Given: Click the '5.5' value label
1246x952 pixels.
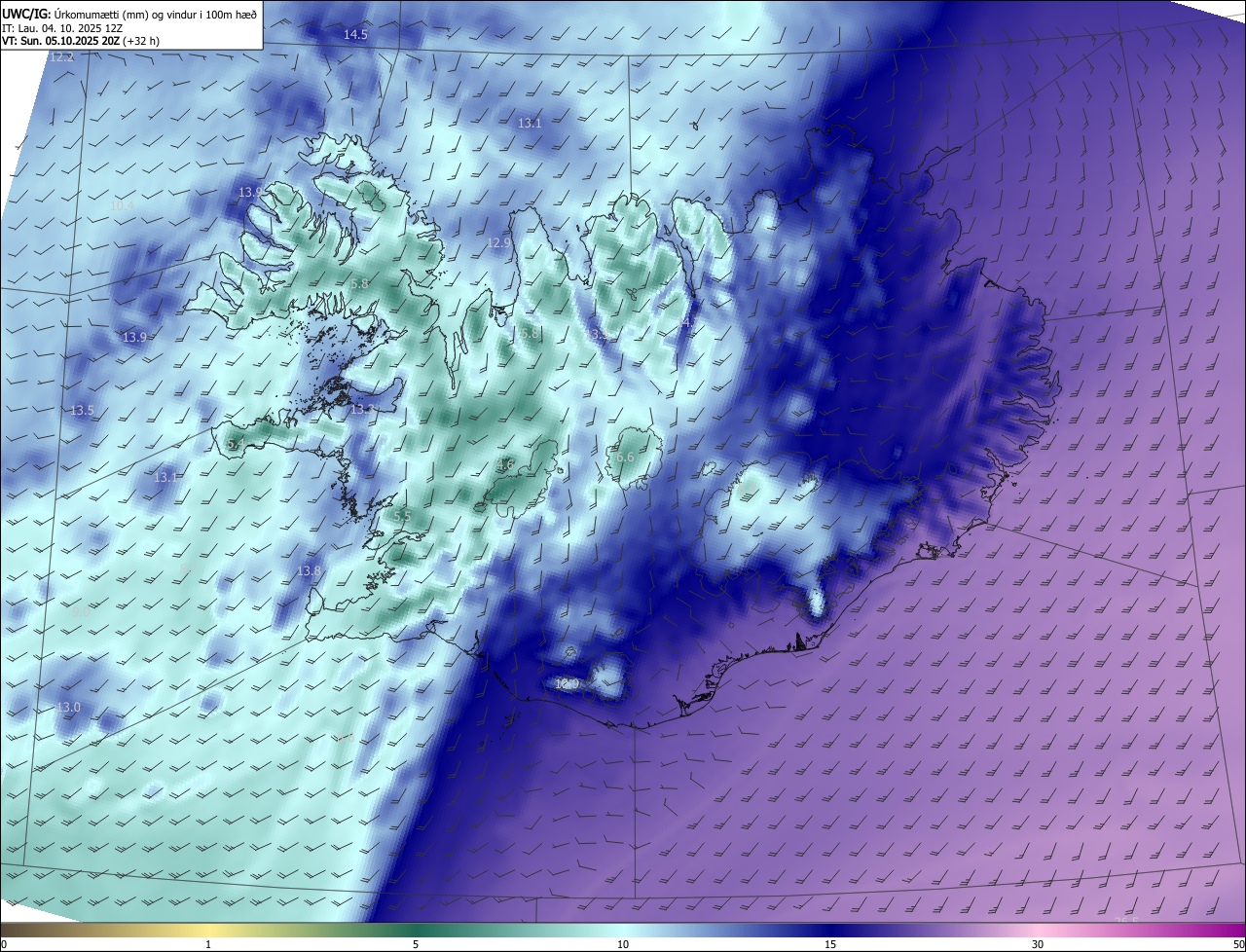Looking at the screenshot, I should point(402,515).
